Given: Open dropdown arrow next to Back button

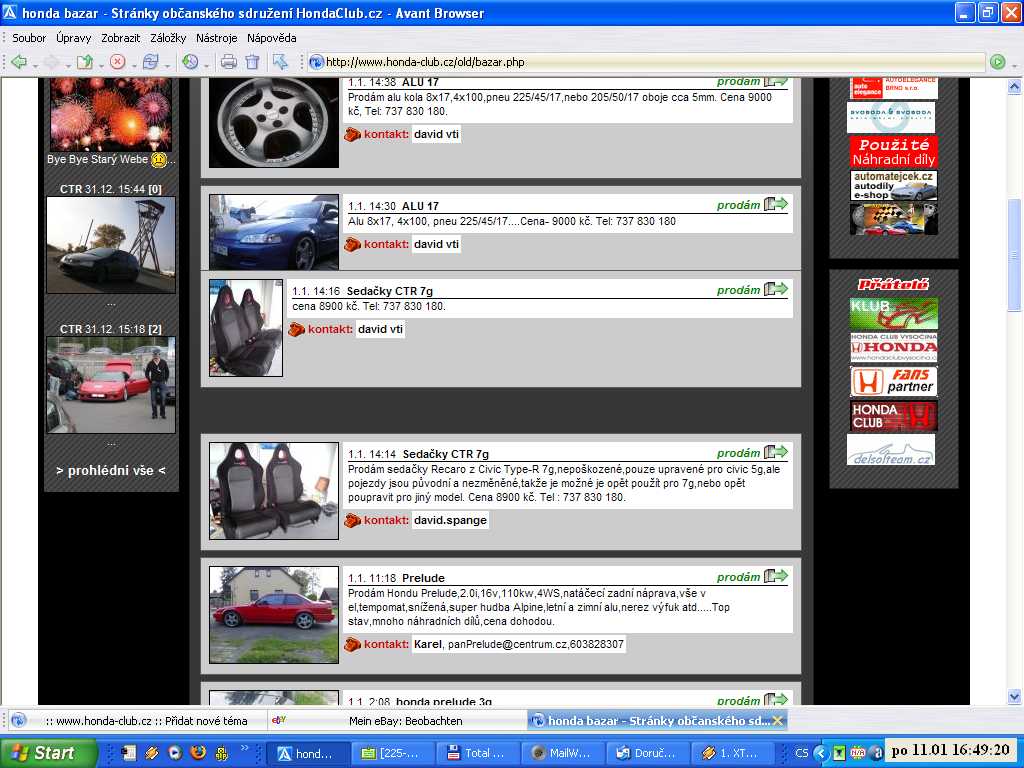Looking at the screenshot, I should coord(33,63).
